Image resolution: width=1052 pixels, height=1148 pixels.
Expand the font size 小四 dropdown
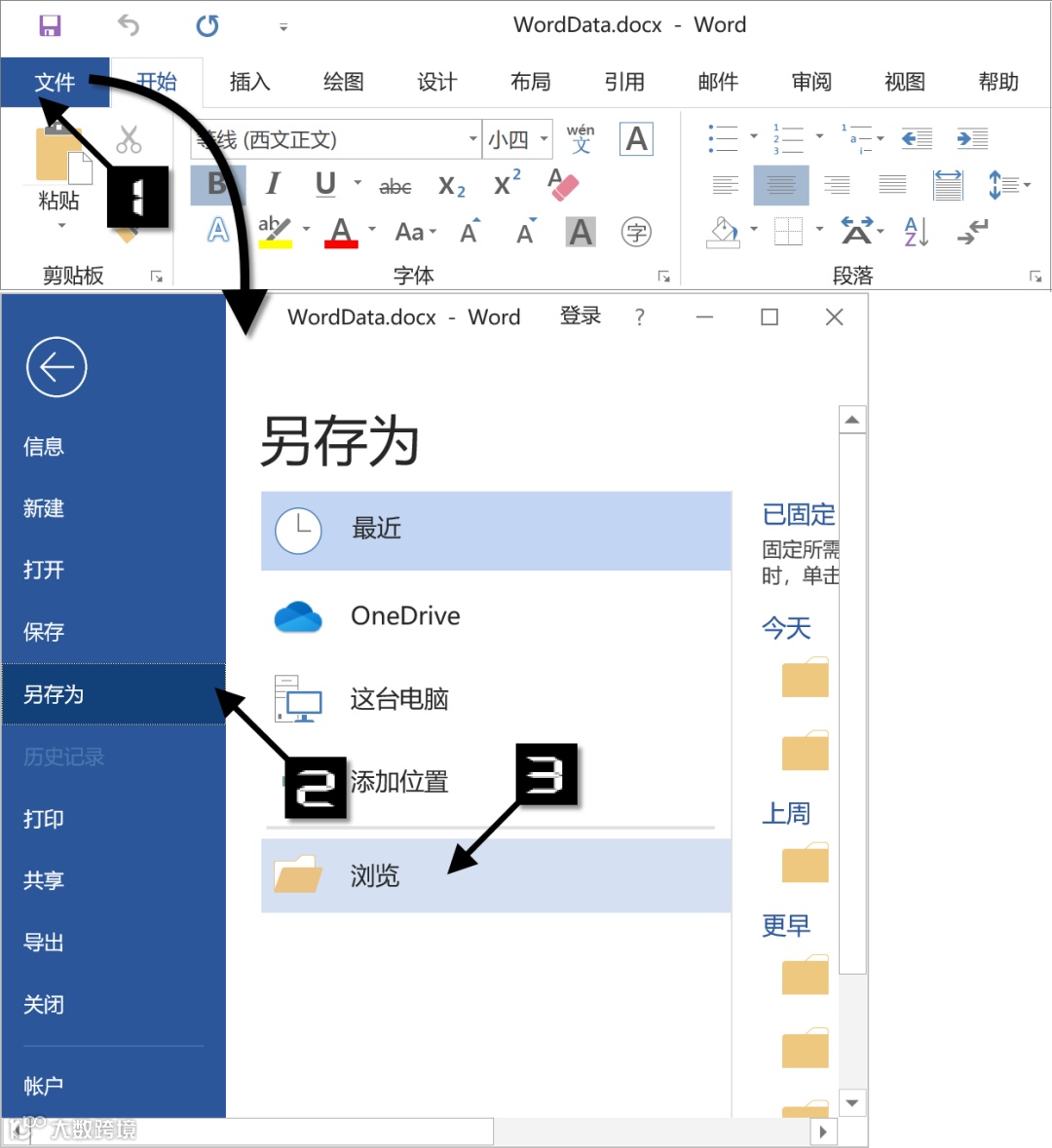544,138
